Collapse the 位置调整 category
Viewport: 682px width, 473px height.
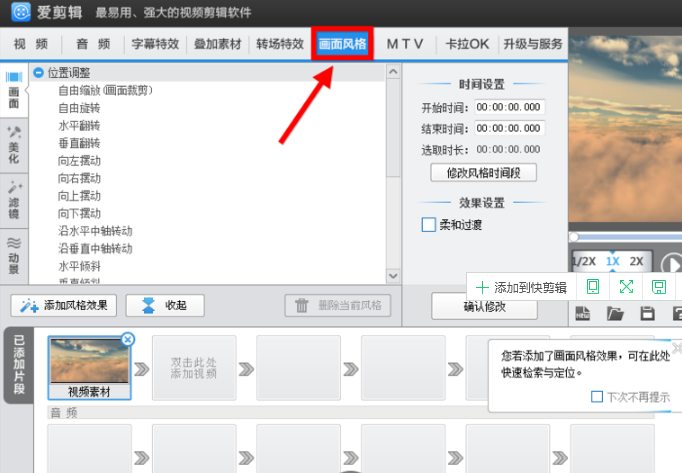point(38,72)
